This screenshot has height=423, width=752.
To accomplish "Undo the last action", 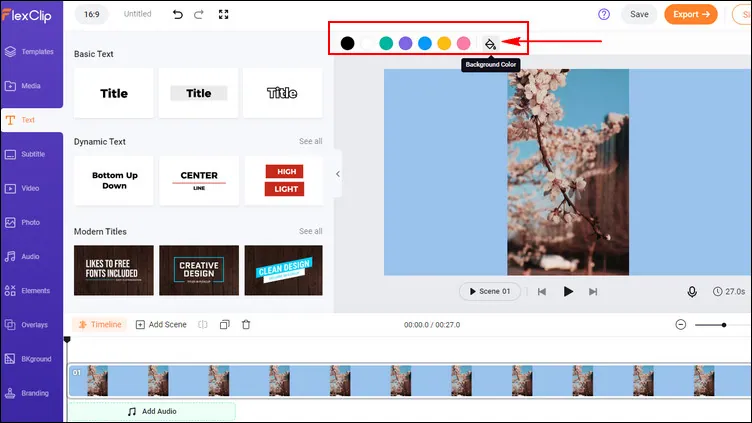I will (177, 14).
